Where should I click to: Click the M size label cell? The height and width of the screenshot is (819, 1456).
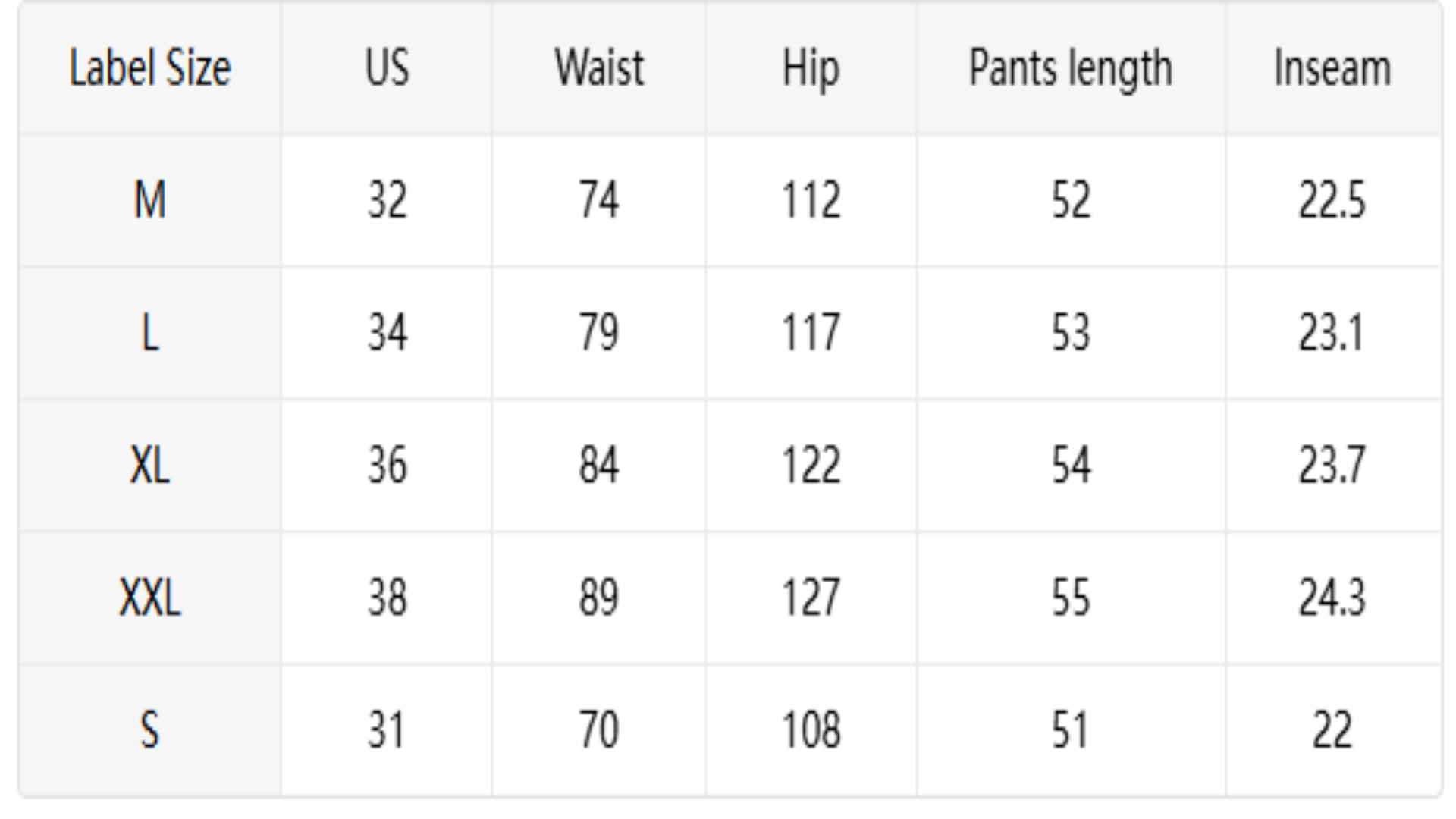pos(150,201)
